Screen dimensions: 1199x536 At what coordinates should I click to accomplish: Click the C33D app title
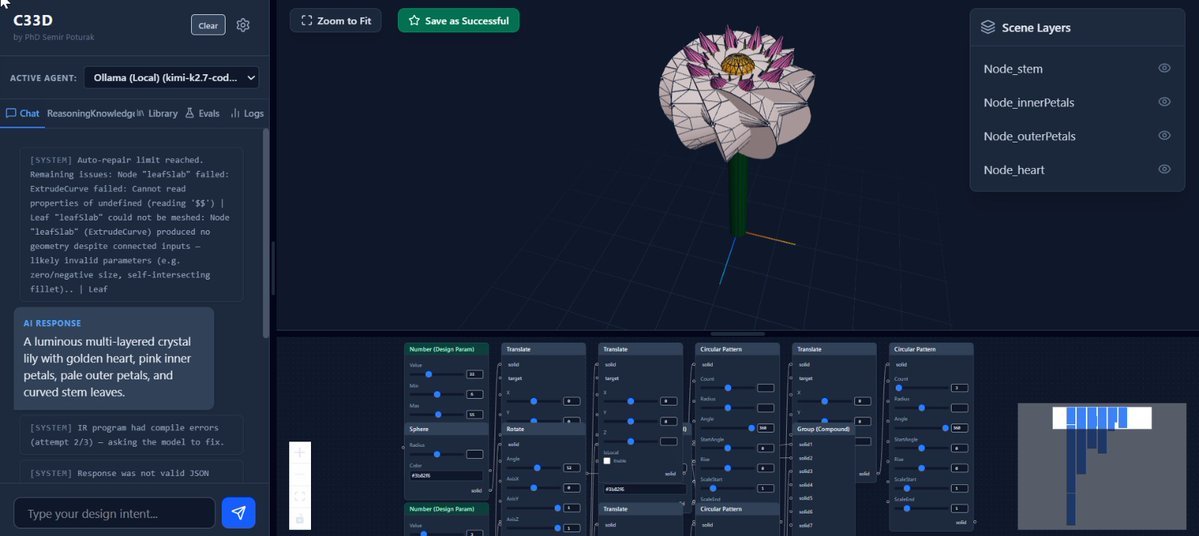pyautogui.click(x=33, y=20)
